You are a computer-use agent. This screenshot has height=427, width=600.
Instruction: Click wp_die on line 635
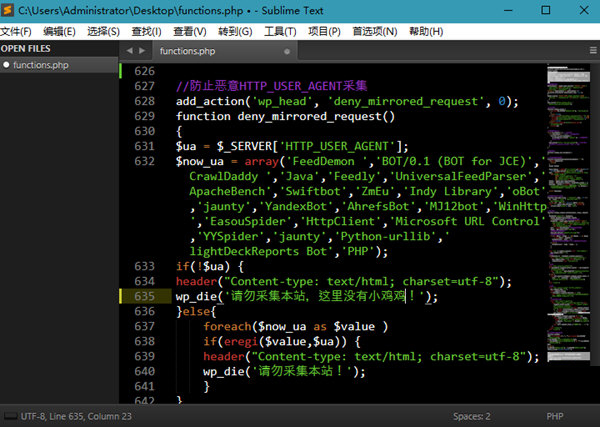(x=197, y=297)
